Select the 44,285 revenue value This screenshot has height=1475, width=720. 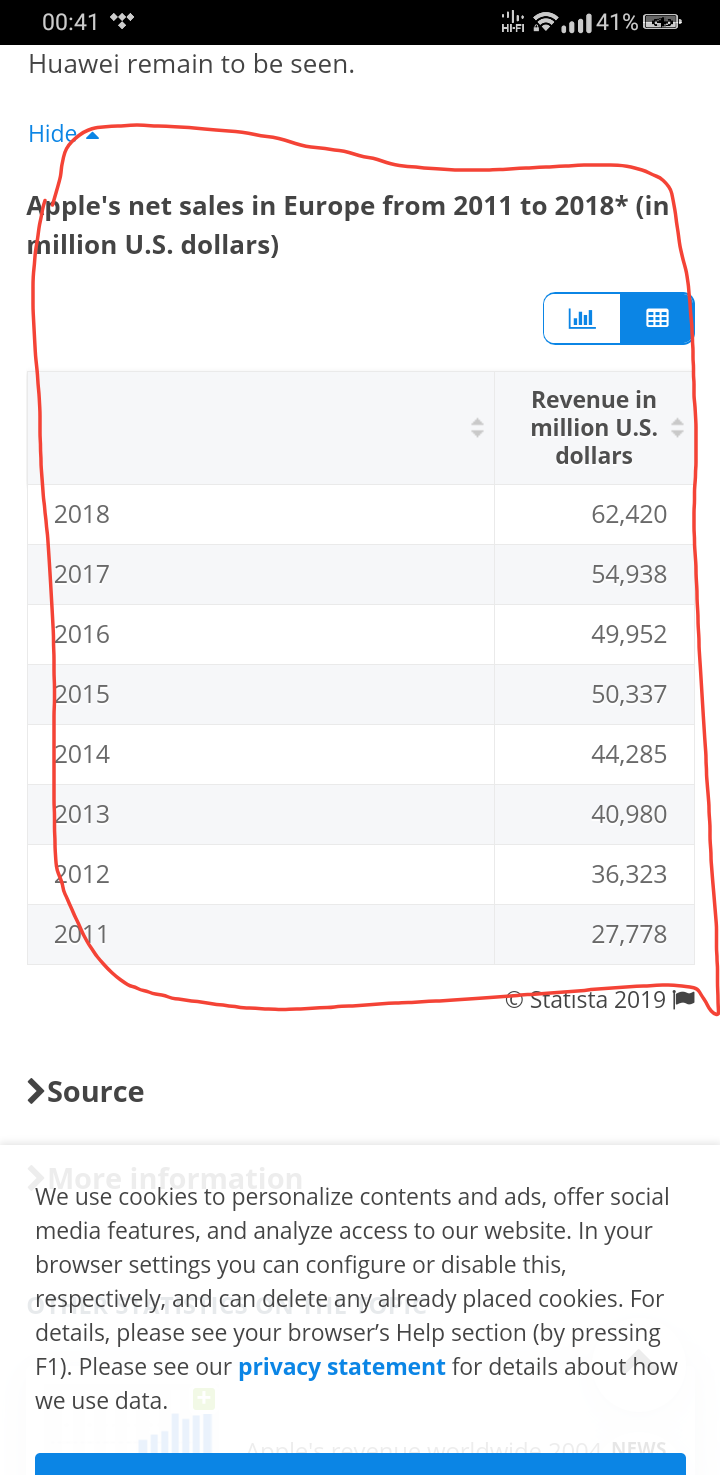click(x=629, y=755)
